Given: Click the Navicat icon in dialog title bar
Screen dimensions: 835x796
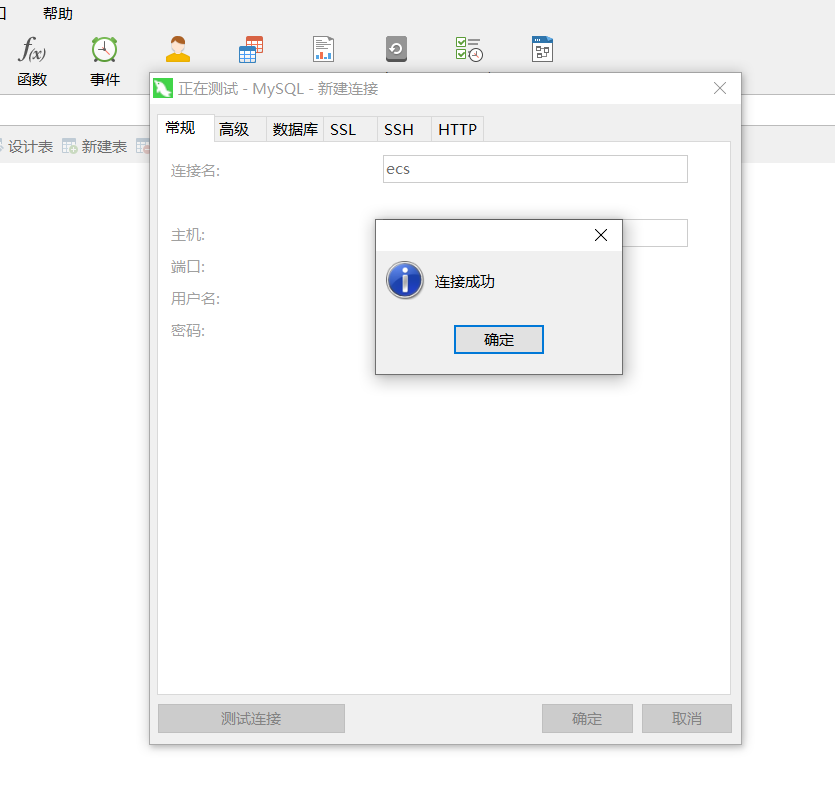Looking at the screenshot, I should (x=163, y=88).
